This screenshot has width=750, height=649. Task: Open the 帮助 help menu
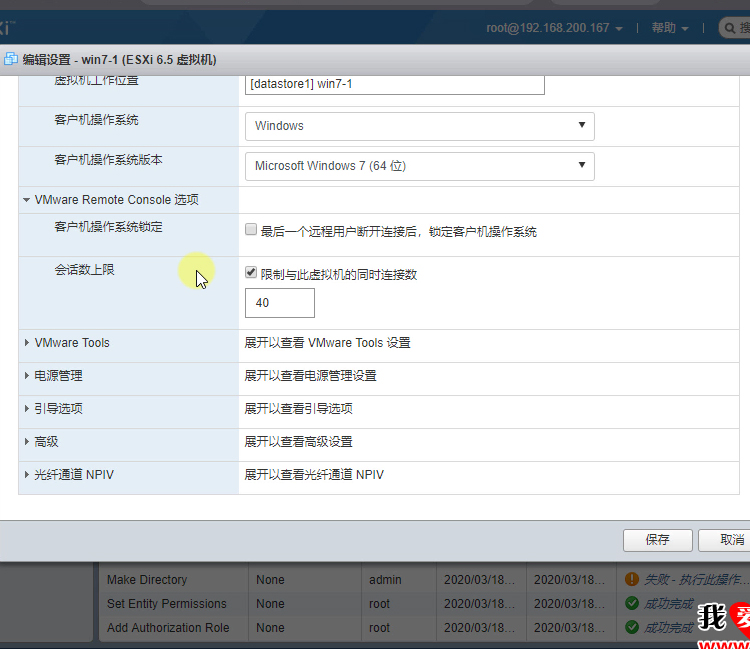[x=670, y=28]
